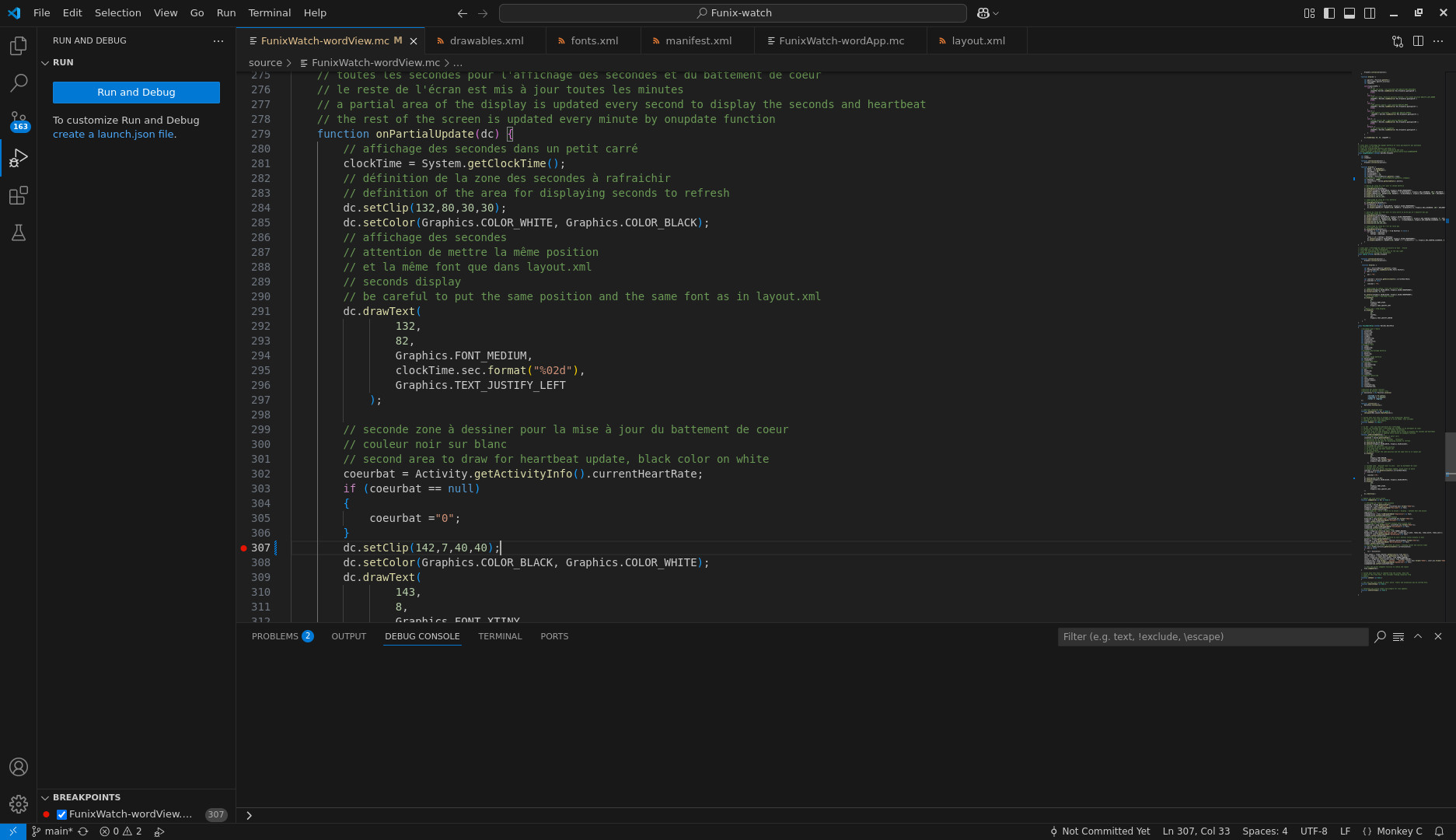Switch to the layout.xml tab

pyautogui.click(x=977, y=41)
